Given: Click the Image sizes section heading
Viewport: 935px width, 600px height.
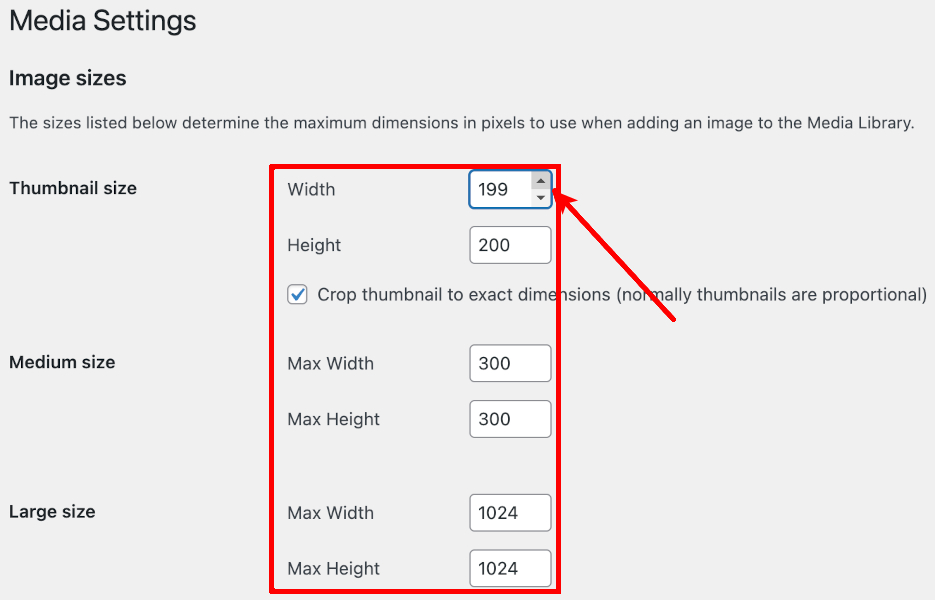Looking at the screenshot, I should point(67,78).
